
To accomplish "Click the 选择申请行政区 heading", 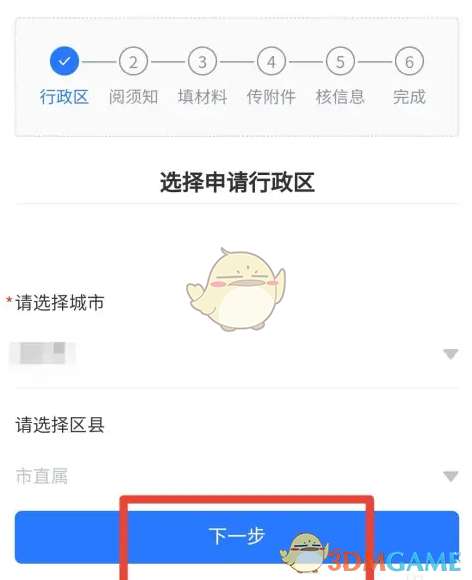I will coord(237,182).
